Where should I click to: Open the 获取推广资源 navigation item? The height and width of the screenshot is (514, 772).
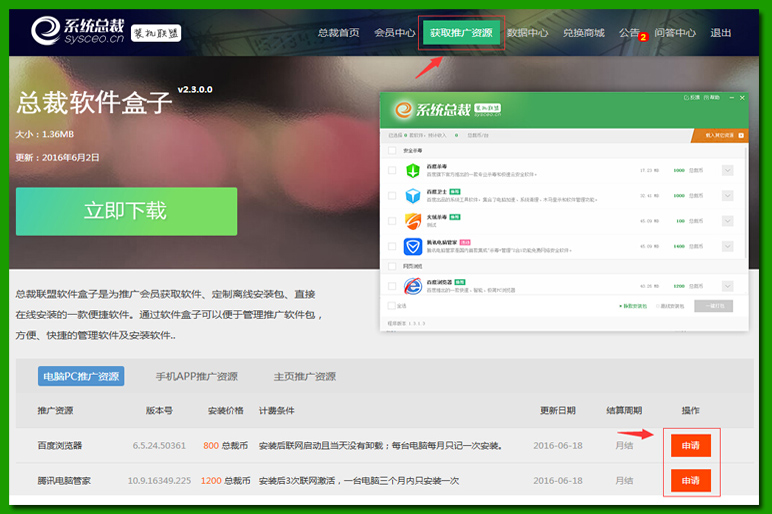point(461,32)
